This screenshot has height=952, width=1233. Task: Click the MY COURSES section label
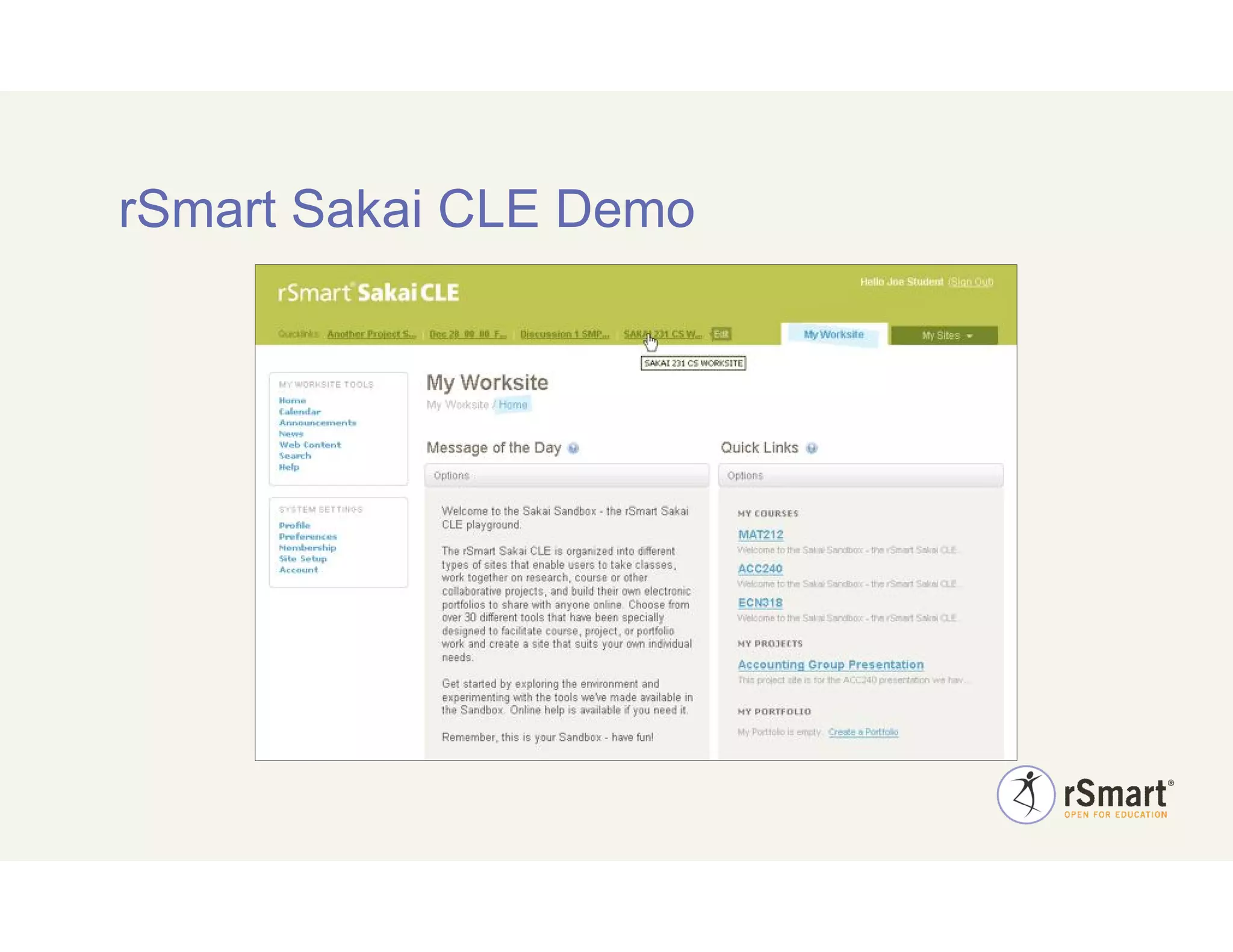coord(768,514)
